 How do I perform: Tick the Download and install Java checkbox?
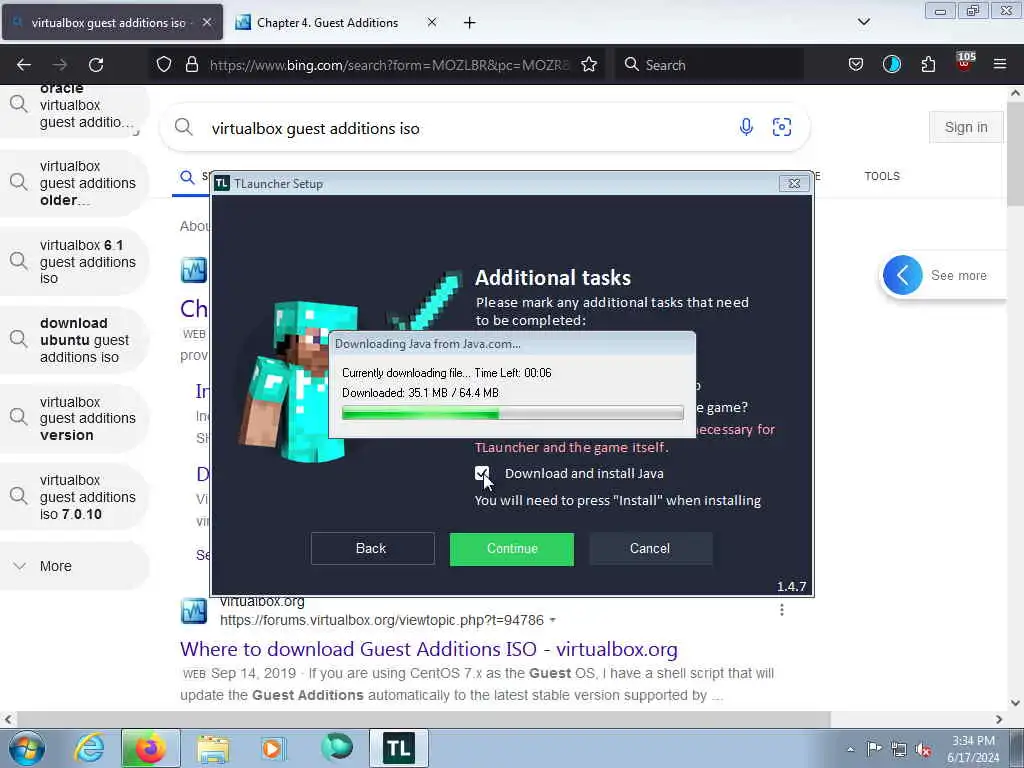click(482, 473)
